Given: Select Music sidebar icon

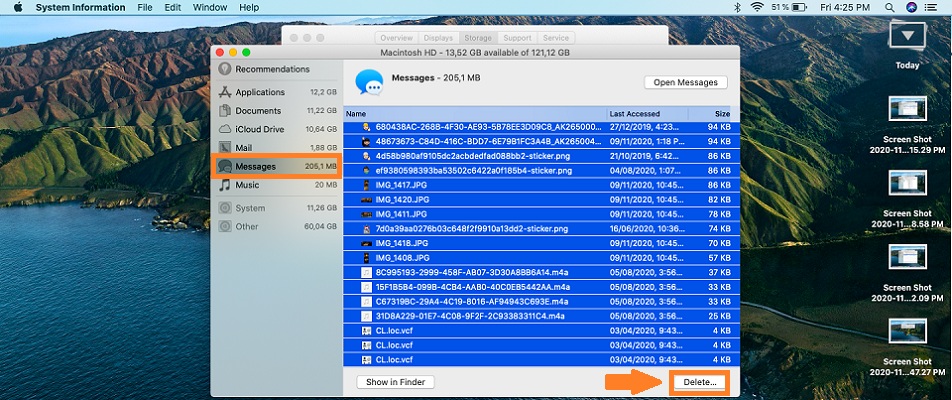Looking at the screenshot, I should coord(225,185).
